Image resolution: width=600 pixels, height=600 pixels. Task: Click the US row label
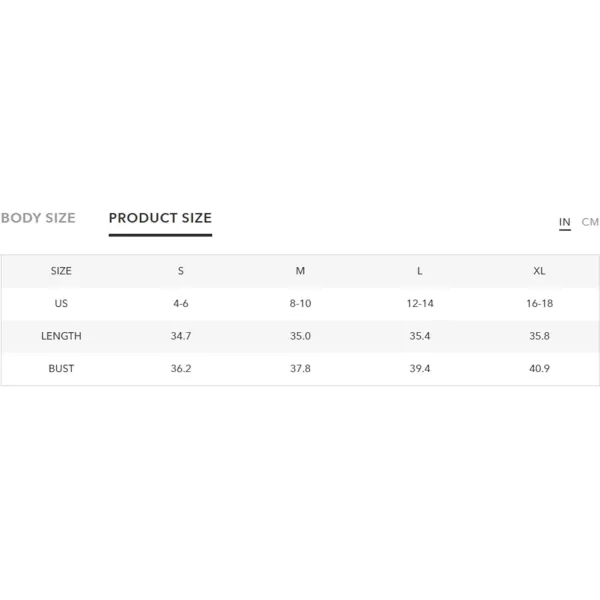tap(61, 303)
